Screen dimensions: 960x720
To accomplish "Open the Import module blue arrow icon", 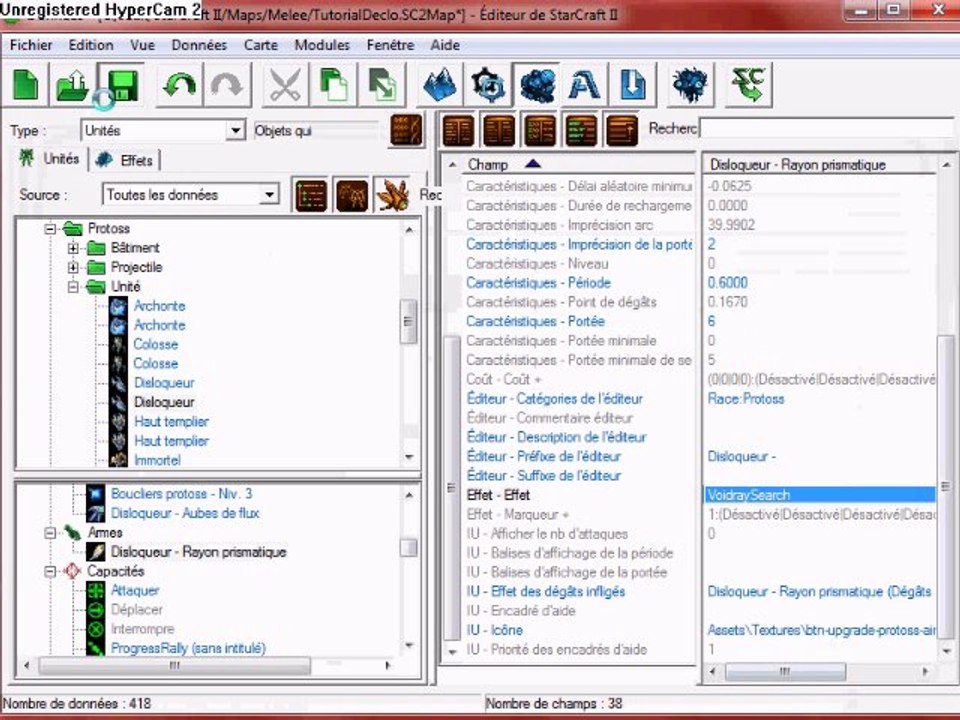I will [x=633, y=84].
